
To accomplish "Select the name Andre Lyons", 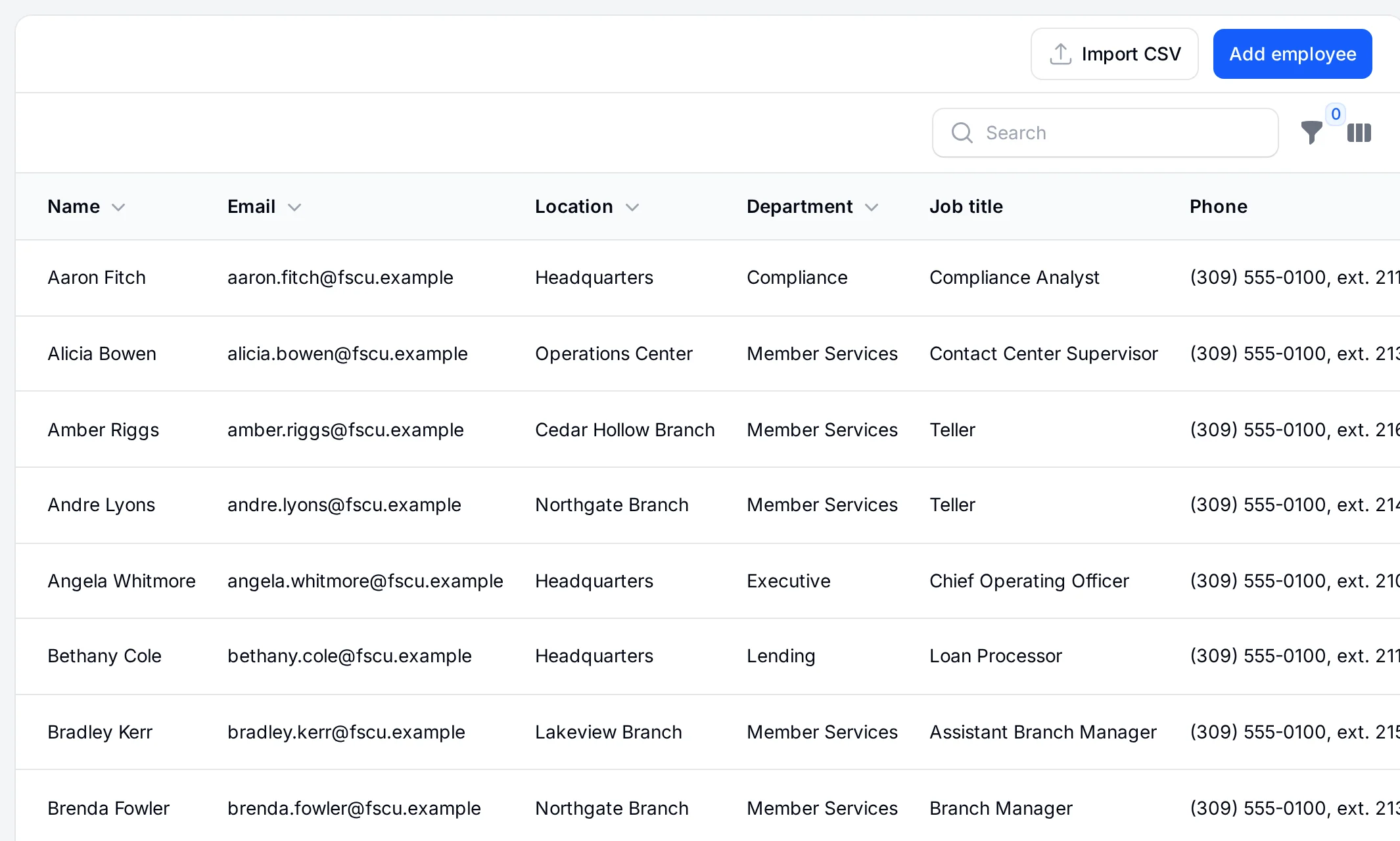I will 101,505.
